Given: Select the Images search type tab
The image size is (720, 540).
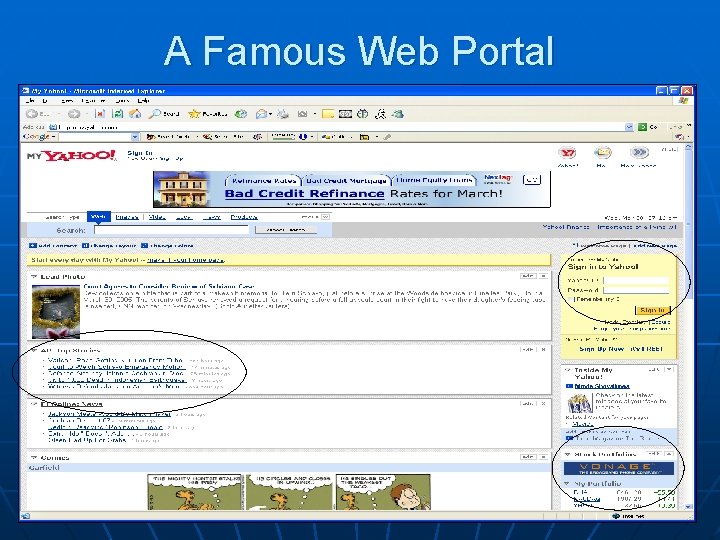Looking at the screenshot, I should 127,217.
